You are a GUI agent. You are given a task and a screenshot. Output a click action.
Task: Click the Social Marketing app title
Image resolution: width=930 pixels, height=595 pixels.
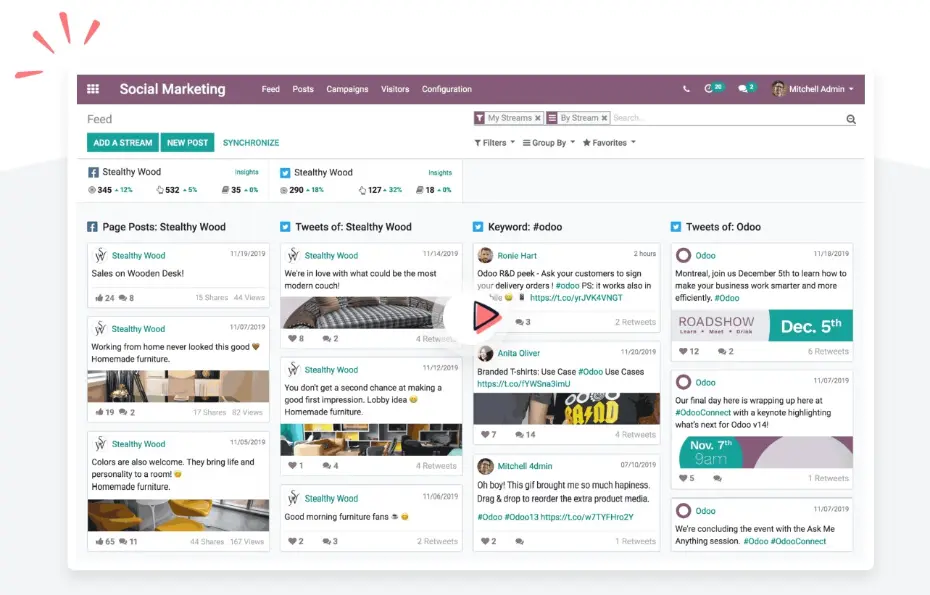point(173,89)
